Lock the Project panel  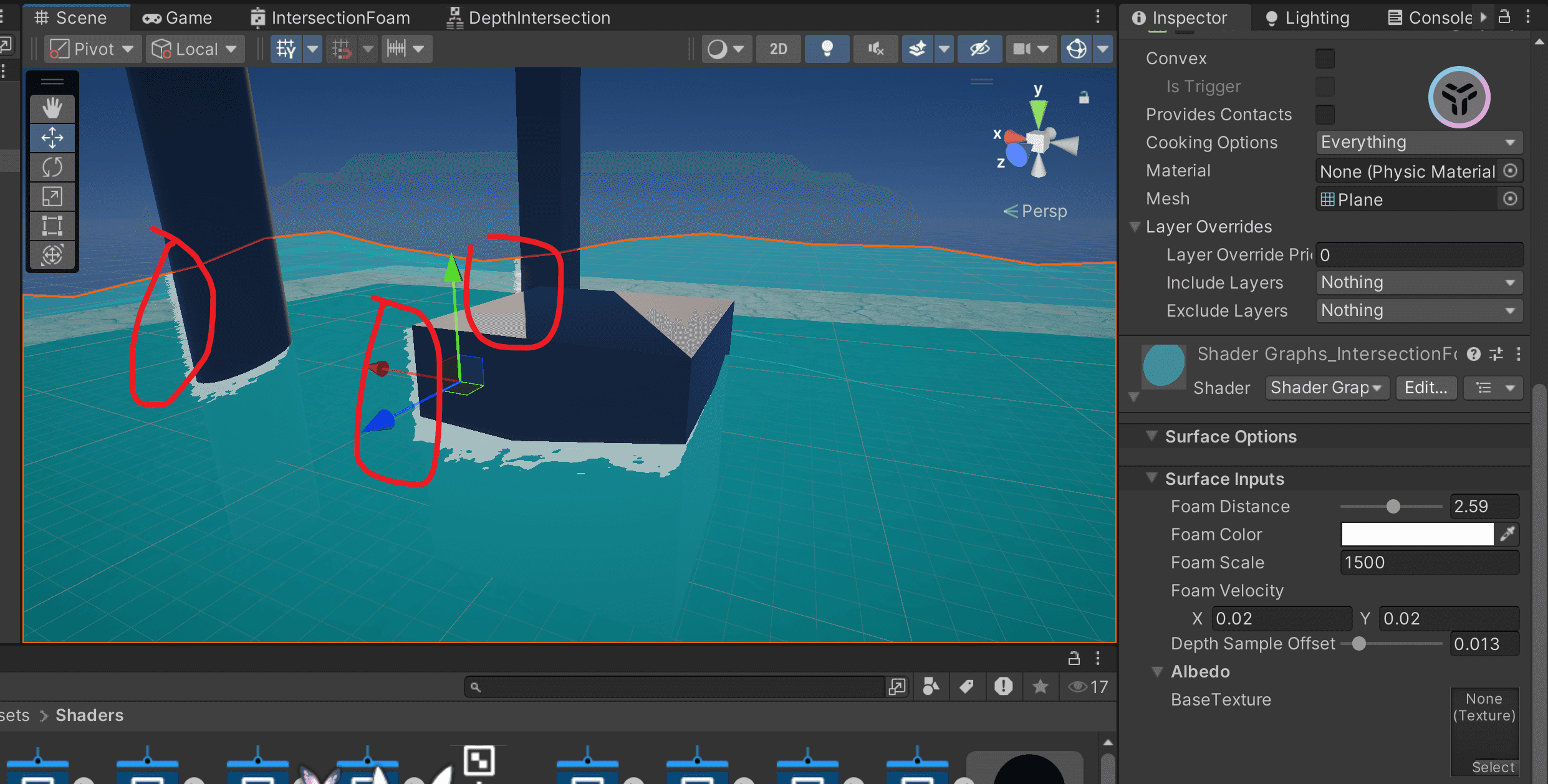tap(1074, 658)
